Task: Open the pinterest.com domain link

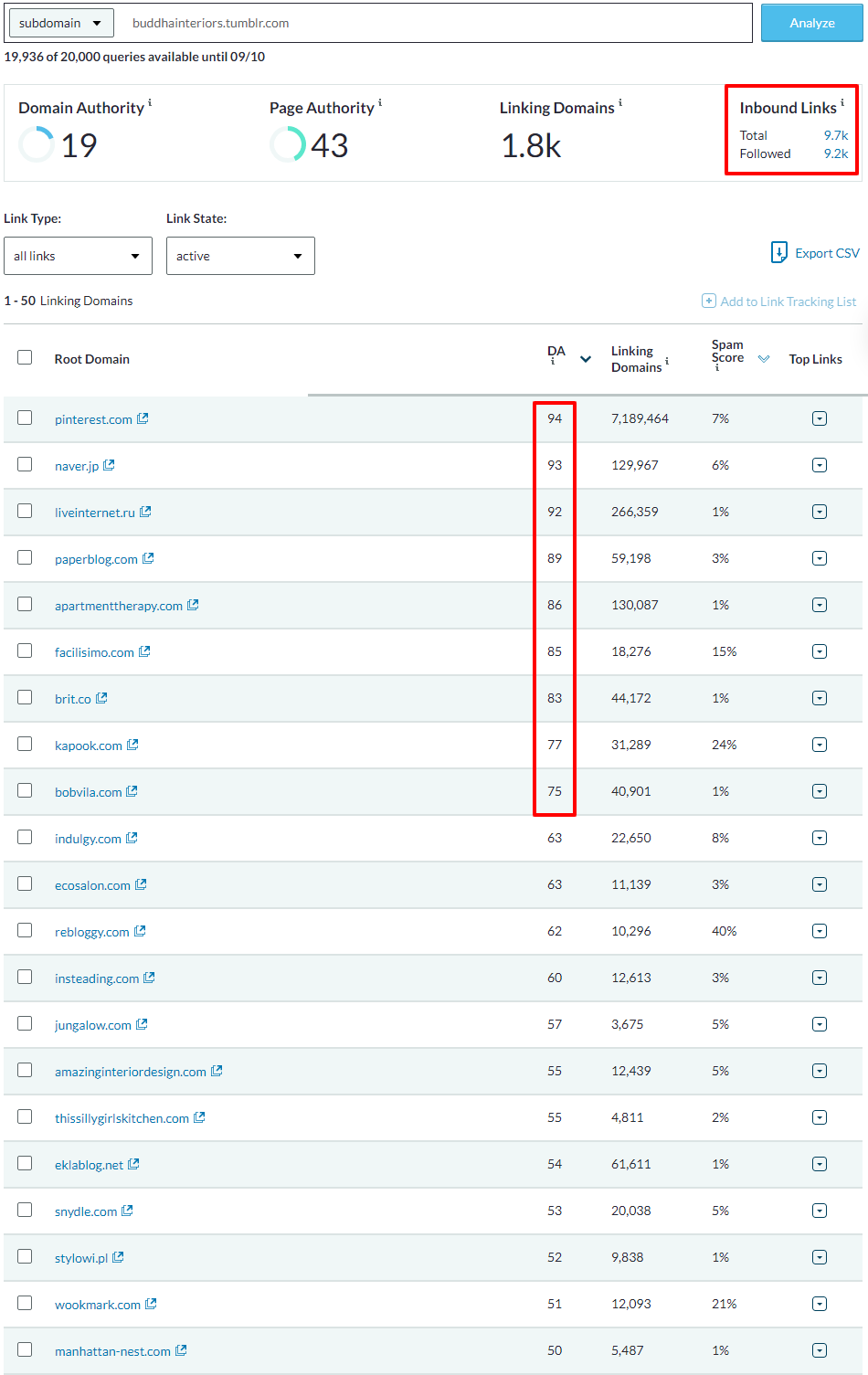Action: coord(93,419)
